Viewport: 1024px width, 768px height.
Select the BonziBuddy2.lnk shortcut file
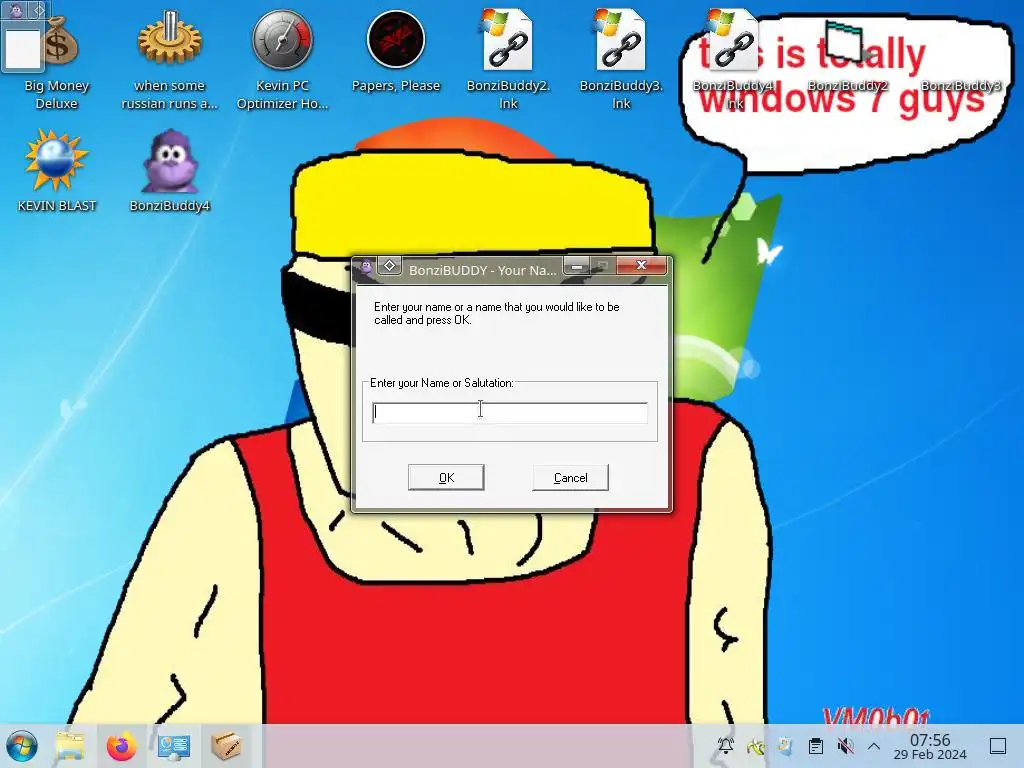tap(508, 59)
